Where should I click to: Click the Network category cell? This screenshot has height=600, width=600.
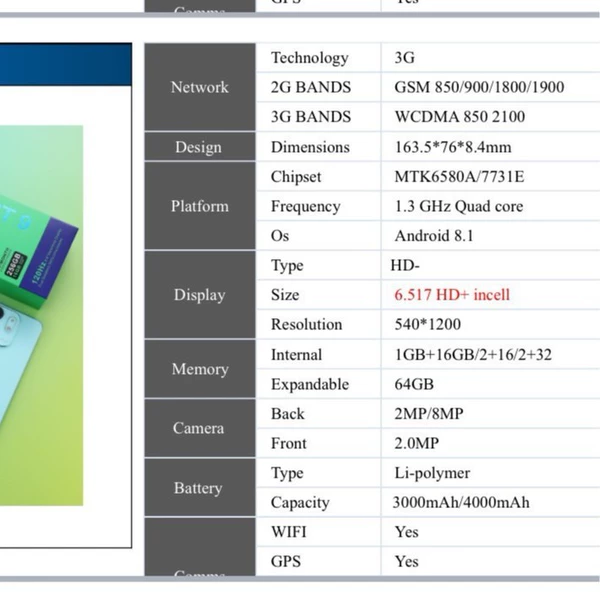[x=200, y=87]
